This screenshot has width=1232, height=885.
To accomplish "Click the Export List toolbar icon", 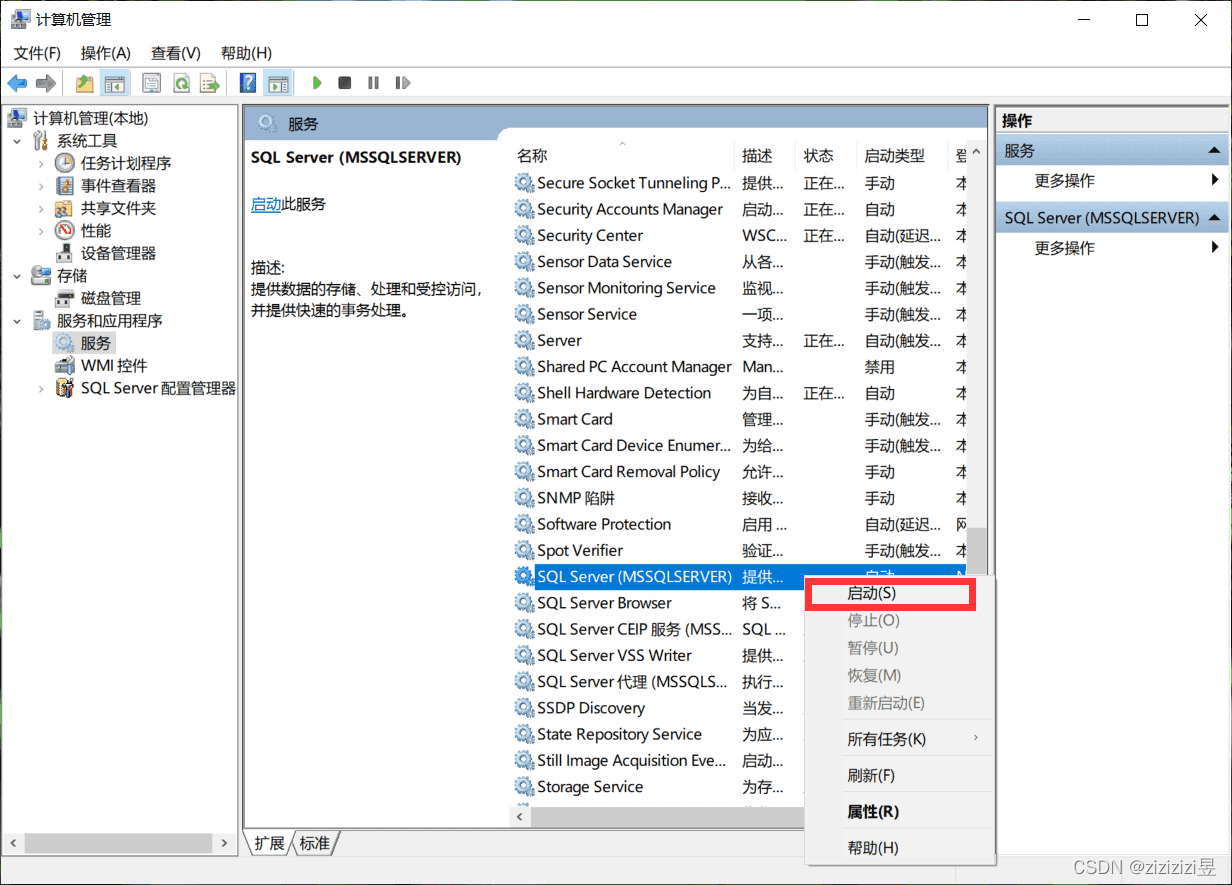I will [209, 83].
